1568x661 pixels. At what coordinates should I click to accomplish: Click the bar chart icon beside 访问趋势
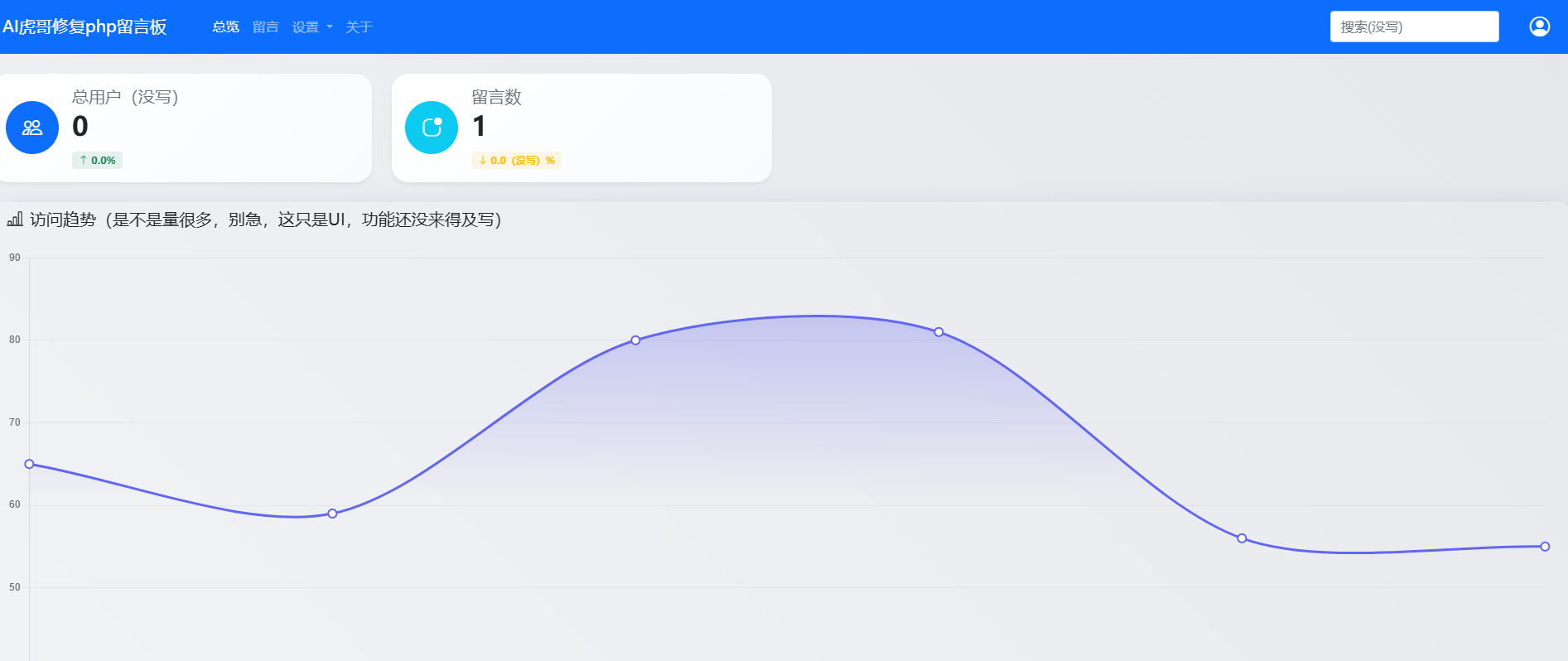point(15,220)
